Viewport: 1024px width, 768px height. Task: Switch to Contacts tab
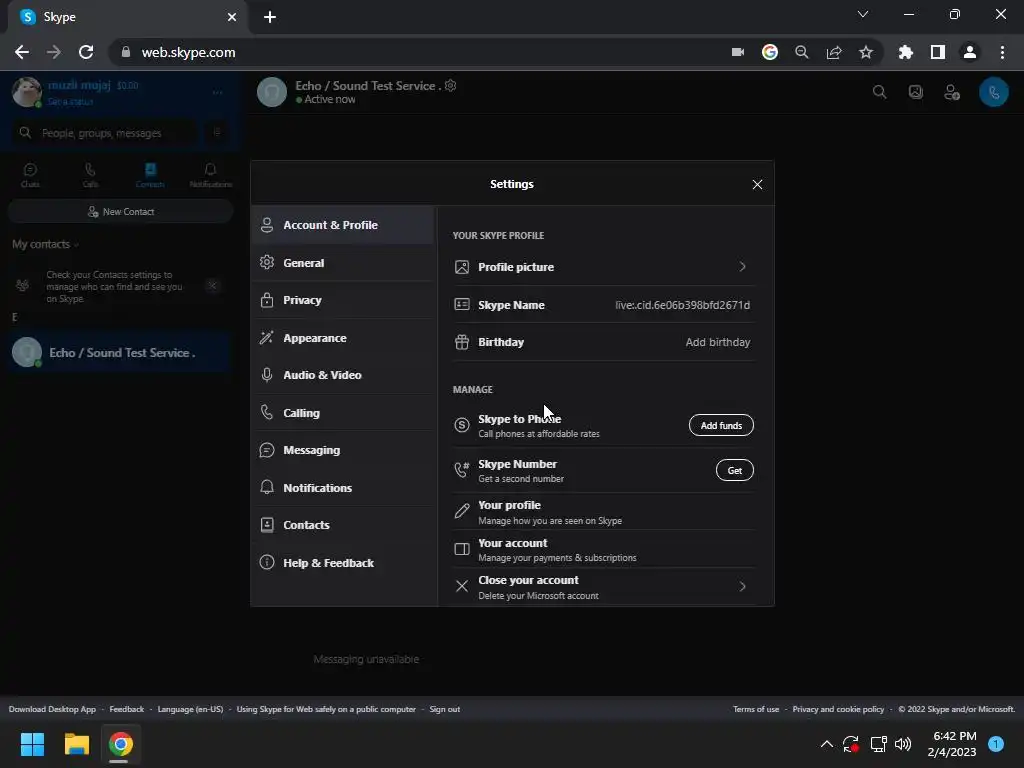pyautogui.click(x=150, y=175)
